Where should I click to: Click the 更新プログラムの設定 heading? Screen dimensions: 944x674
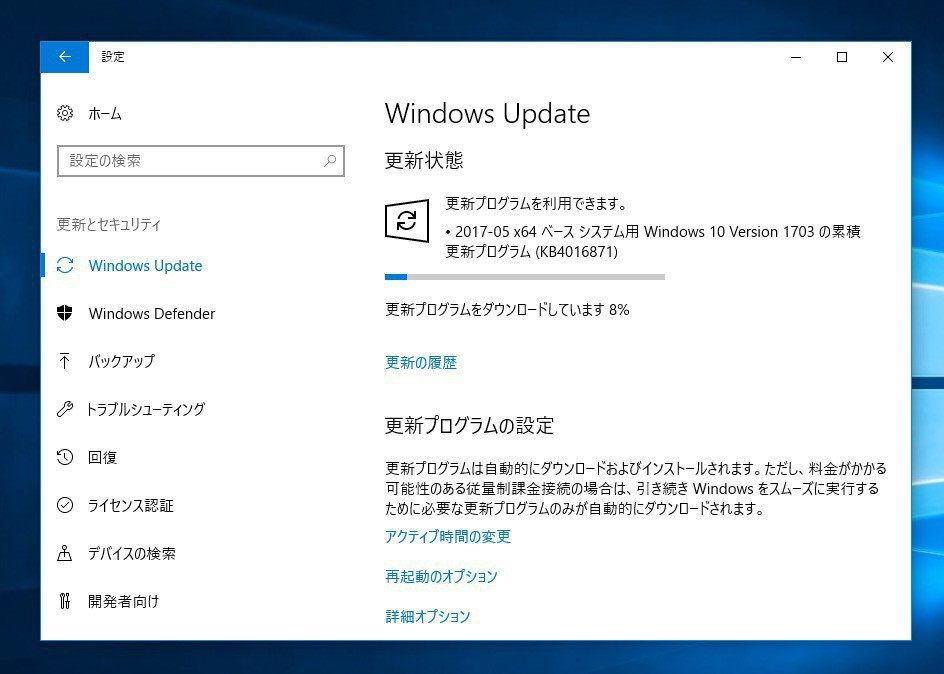470,425
